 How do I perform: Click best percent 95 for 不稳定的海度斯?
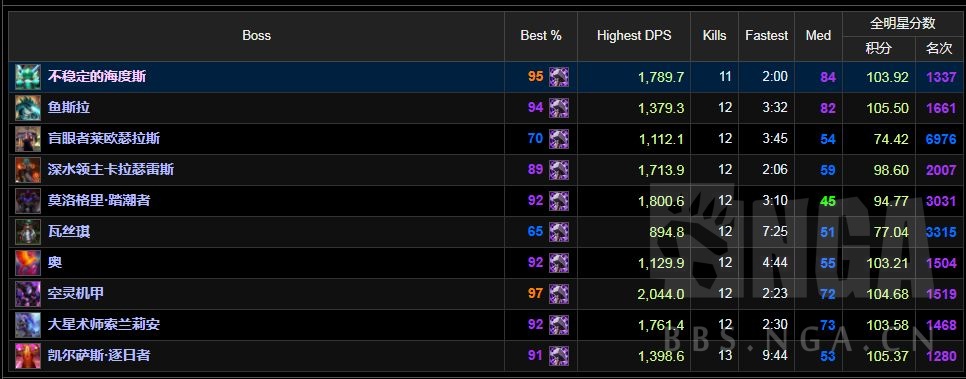click(x=535, y=77)
